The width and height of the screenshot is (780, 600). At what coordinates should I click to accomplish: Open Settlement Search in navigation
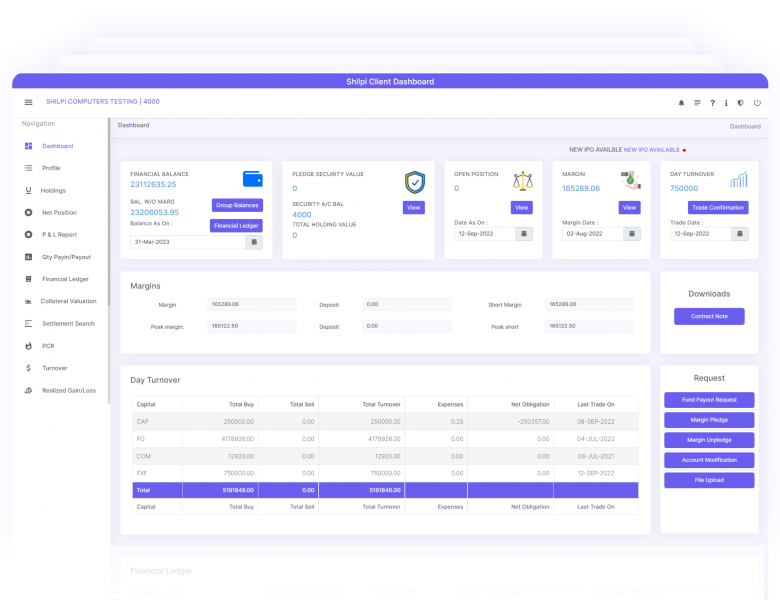pyautogui.click(x=68, y=323)
